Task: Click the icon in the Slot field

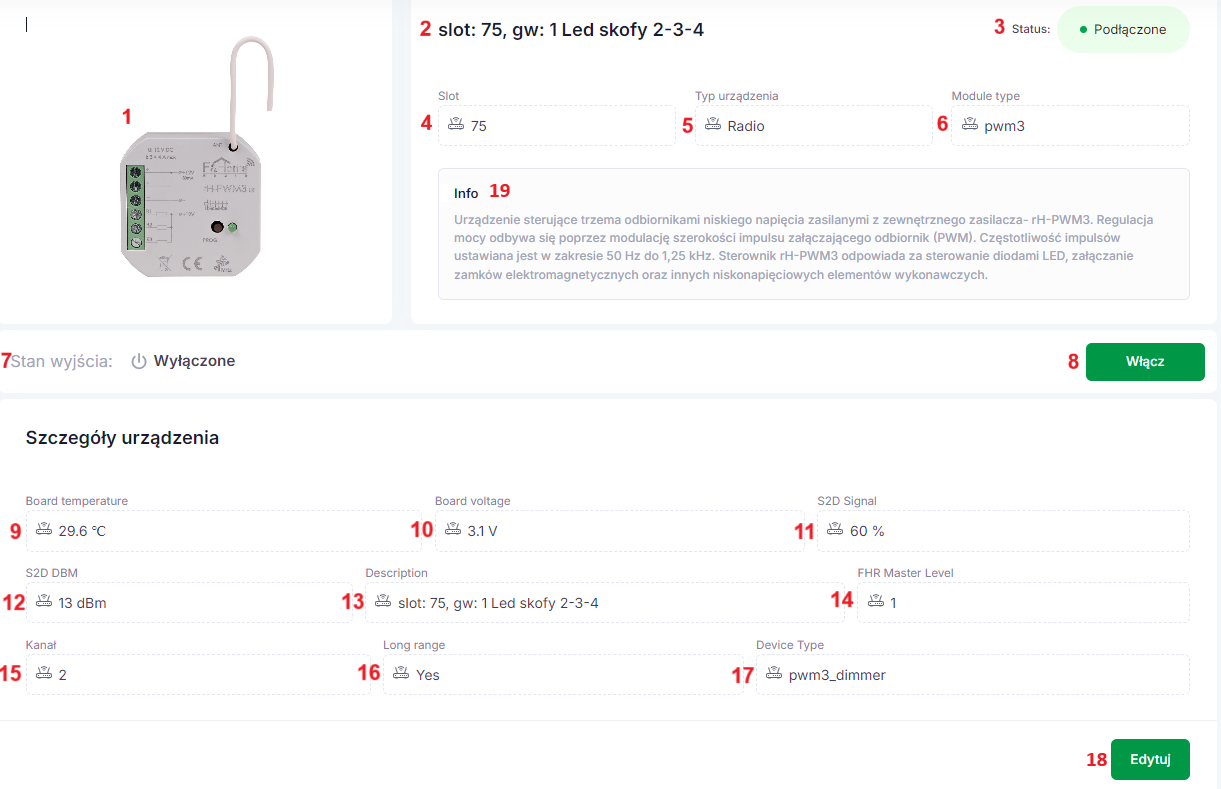Action: (456, 125)
